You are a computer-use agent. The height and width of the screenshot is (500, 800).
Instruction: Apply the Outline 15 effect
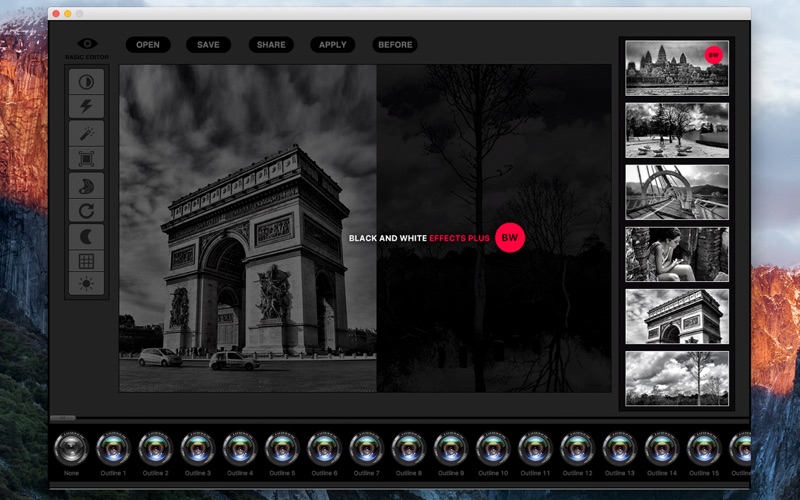pos(704,448)
